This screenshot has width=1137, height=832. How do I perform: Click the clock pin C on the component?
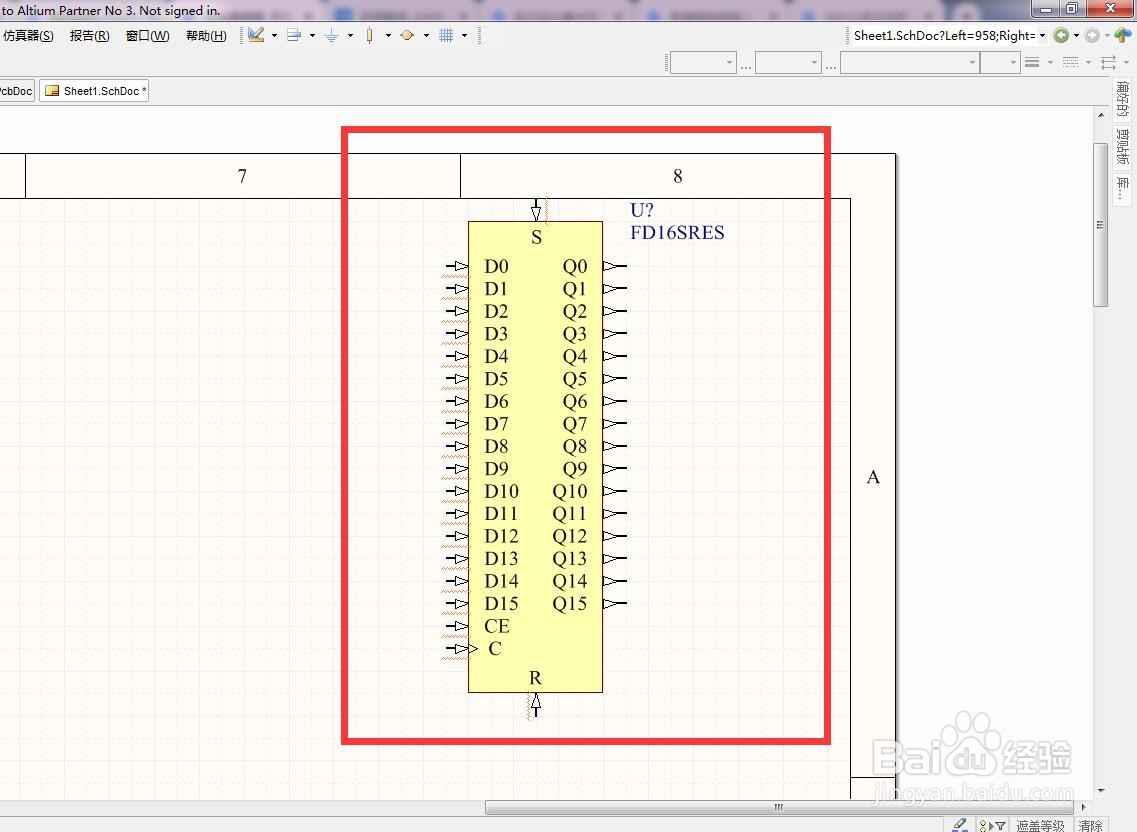click(x=460, y=648)
